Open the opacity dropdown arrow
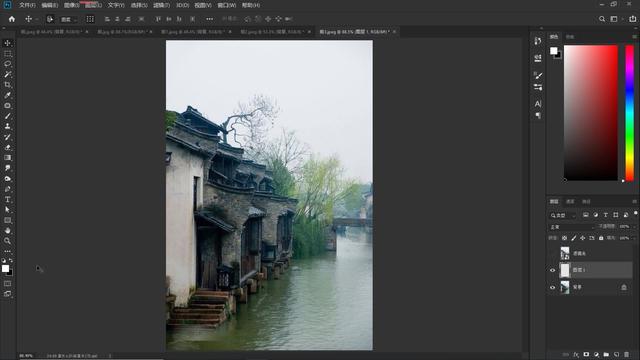Viewport: 640px width, 360px height. (x=633, y=227)
